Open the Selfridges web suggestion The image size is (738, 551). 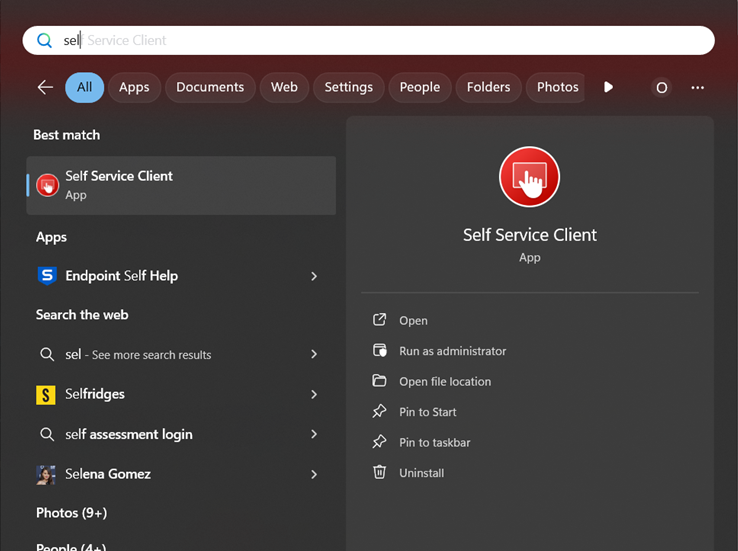[181, 394]
